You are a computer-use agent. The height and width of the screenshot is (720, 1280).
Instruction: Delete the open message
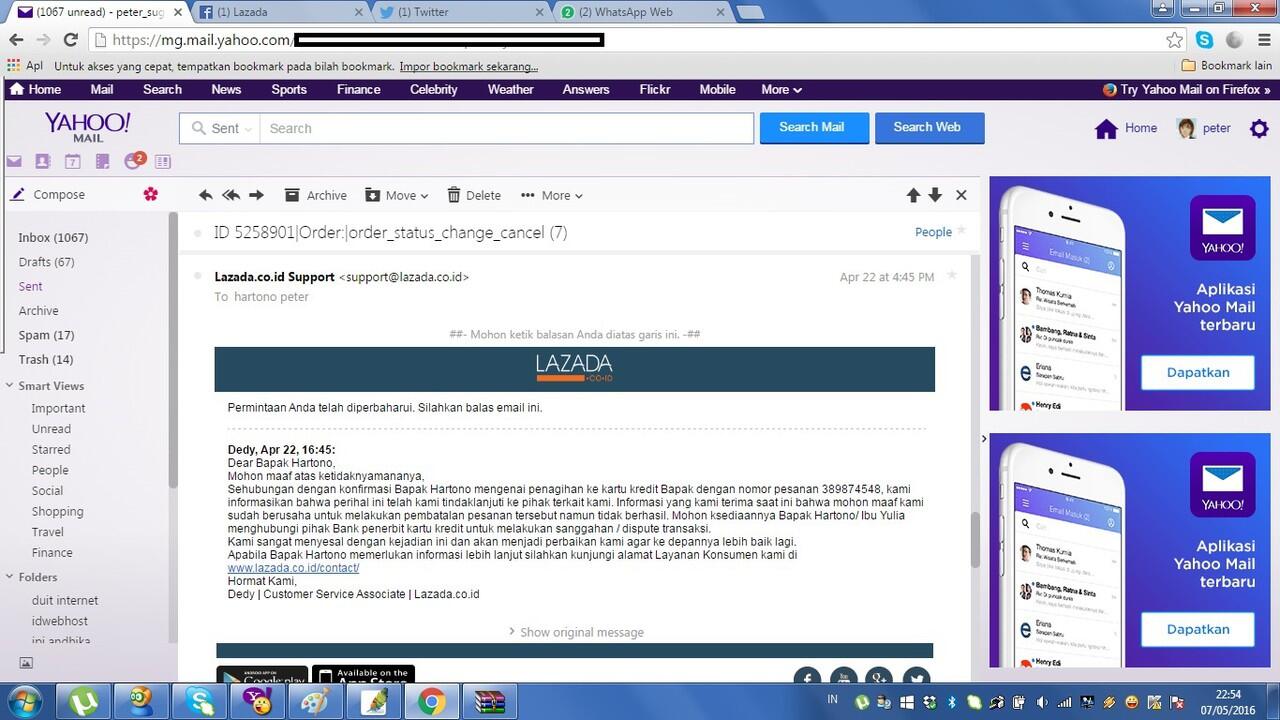(474, 195)
